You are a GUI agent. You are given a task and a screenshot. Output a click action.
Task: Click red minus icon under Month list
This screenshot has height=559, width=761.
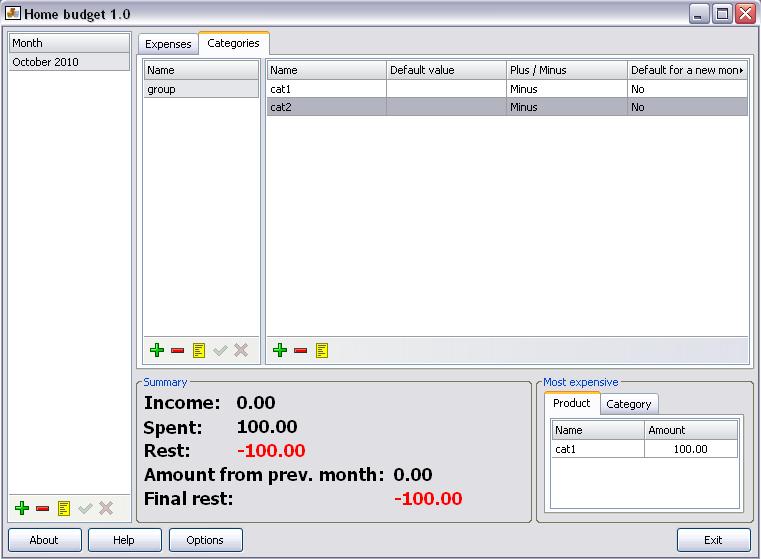[x=43, y=508]
